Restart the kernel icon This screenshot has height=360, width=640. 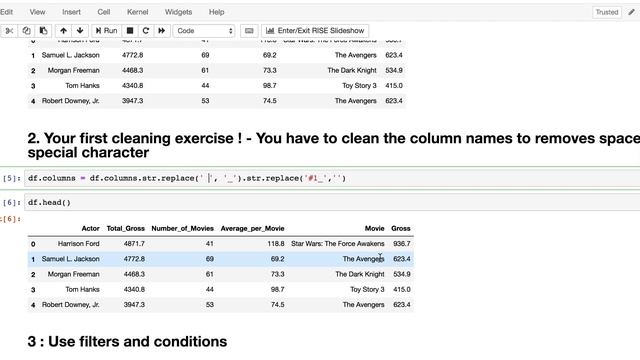(x=146, y=31)
